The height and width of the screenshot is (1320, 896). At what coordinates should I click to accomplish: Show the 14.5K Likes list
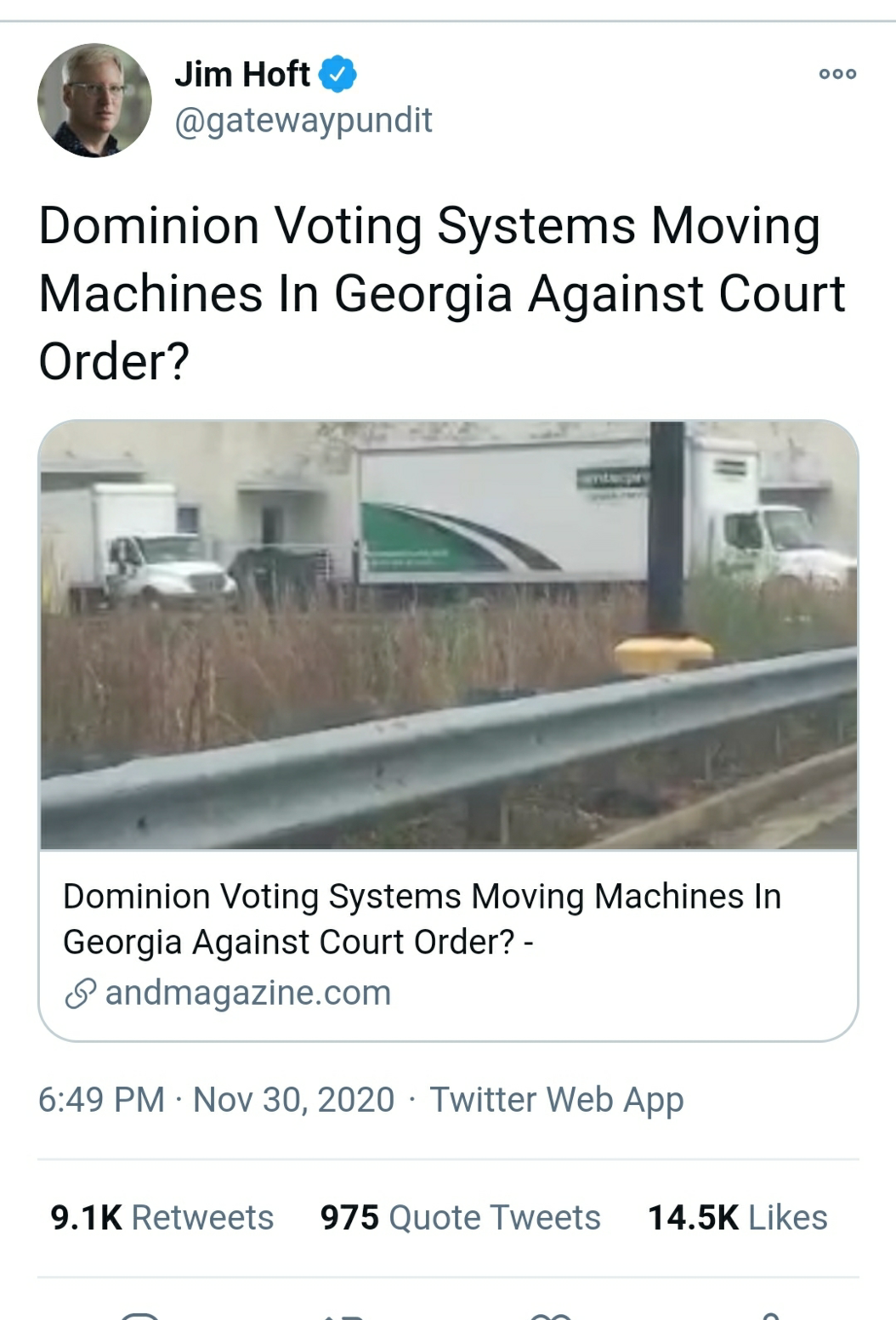pyautogui.click(x=737, y=1217)
